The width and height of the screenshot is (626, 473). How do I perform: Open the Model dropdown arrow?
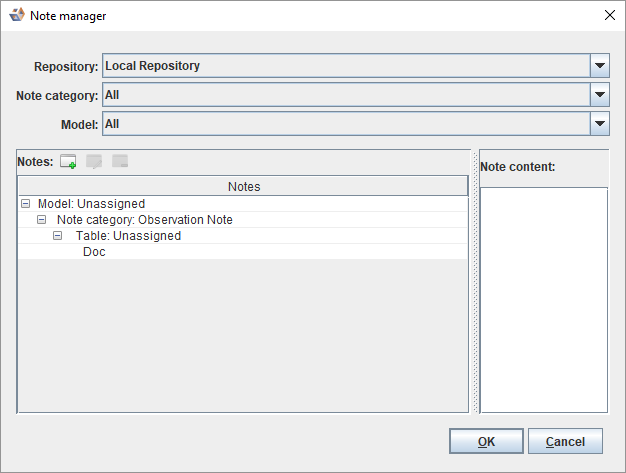[x=599, y=124]
